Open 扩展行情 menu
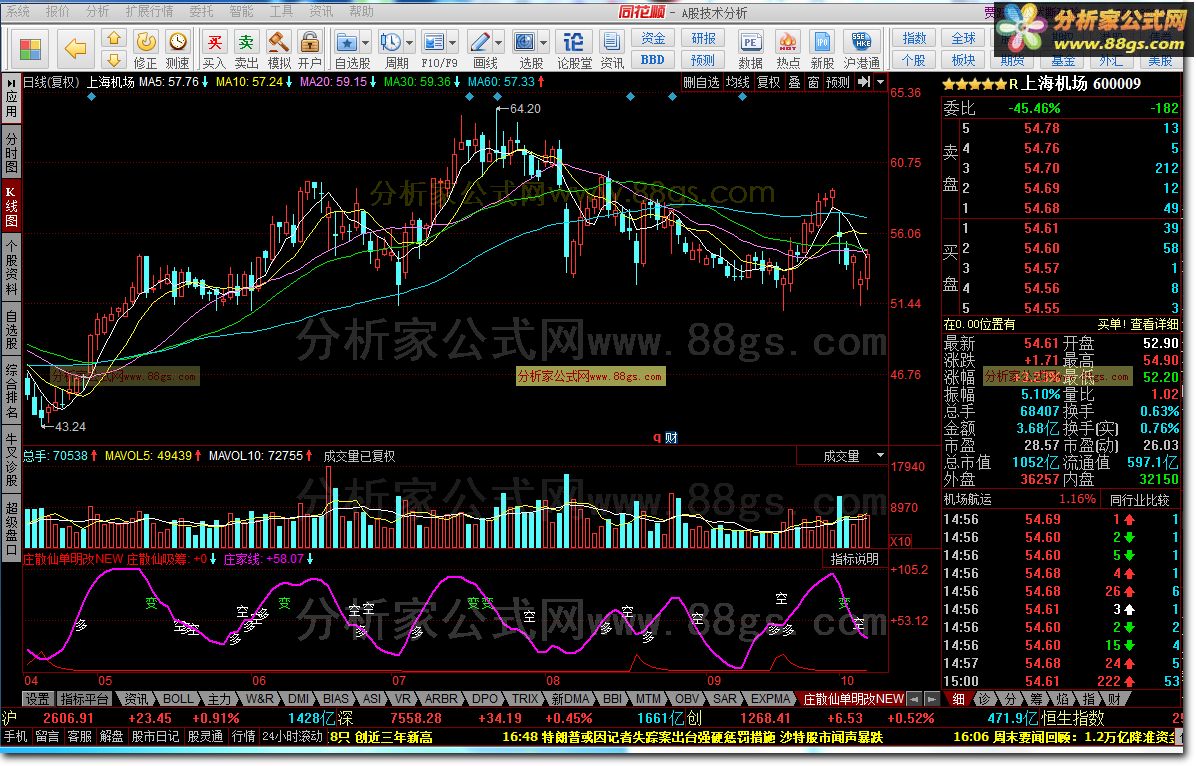The image size is (1196, 766). pos(150,11)
